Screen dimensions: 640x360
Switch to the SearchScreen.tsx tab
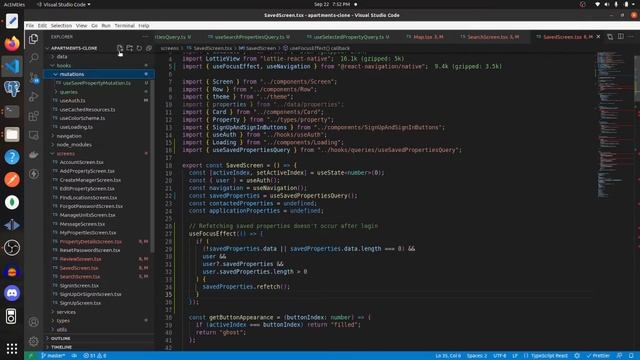click(490, 37)
